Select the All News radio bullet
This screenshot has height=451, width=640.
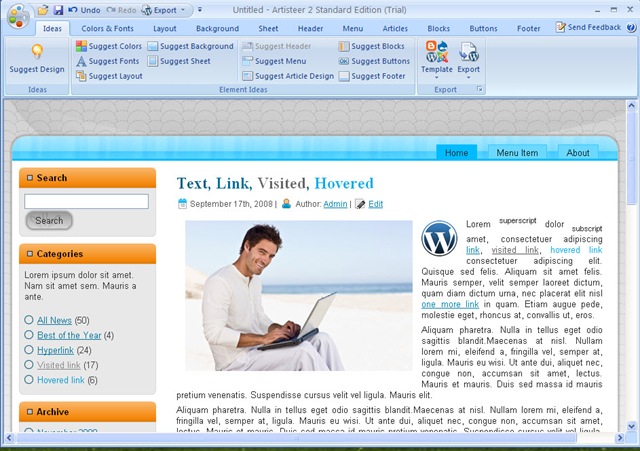tap(29, 320)
